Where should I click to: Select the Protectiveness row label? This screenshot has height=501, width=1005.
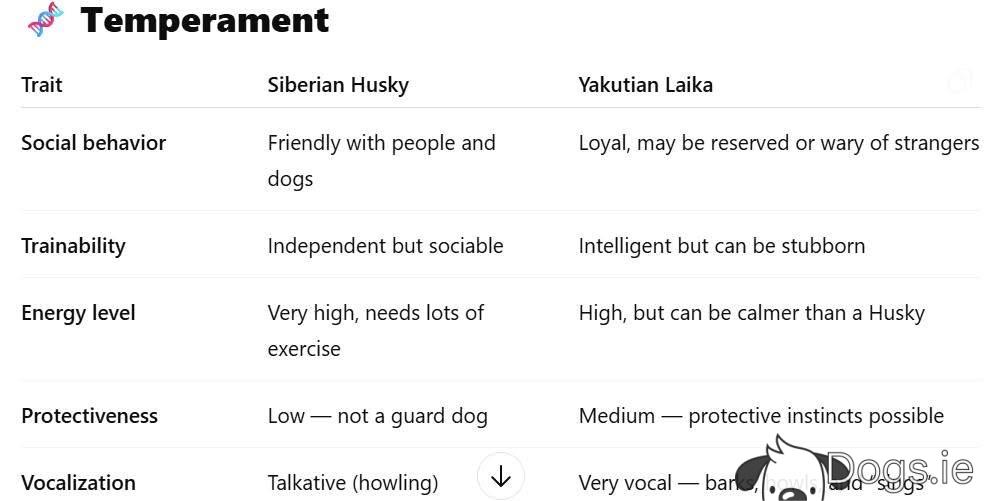(x=89, y=416)
